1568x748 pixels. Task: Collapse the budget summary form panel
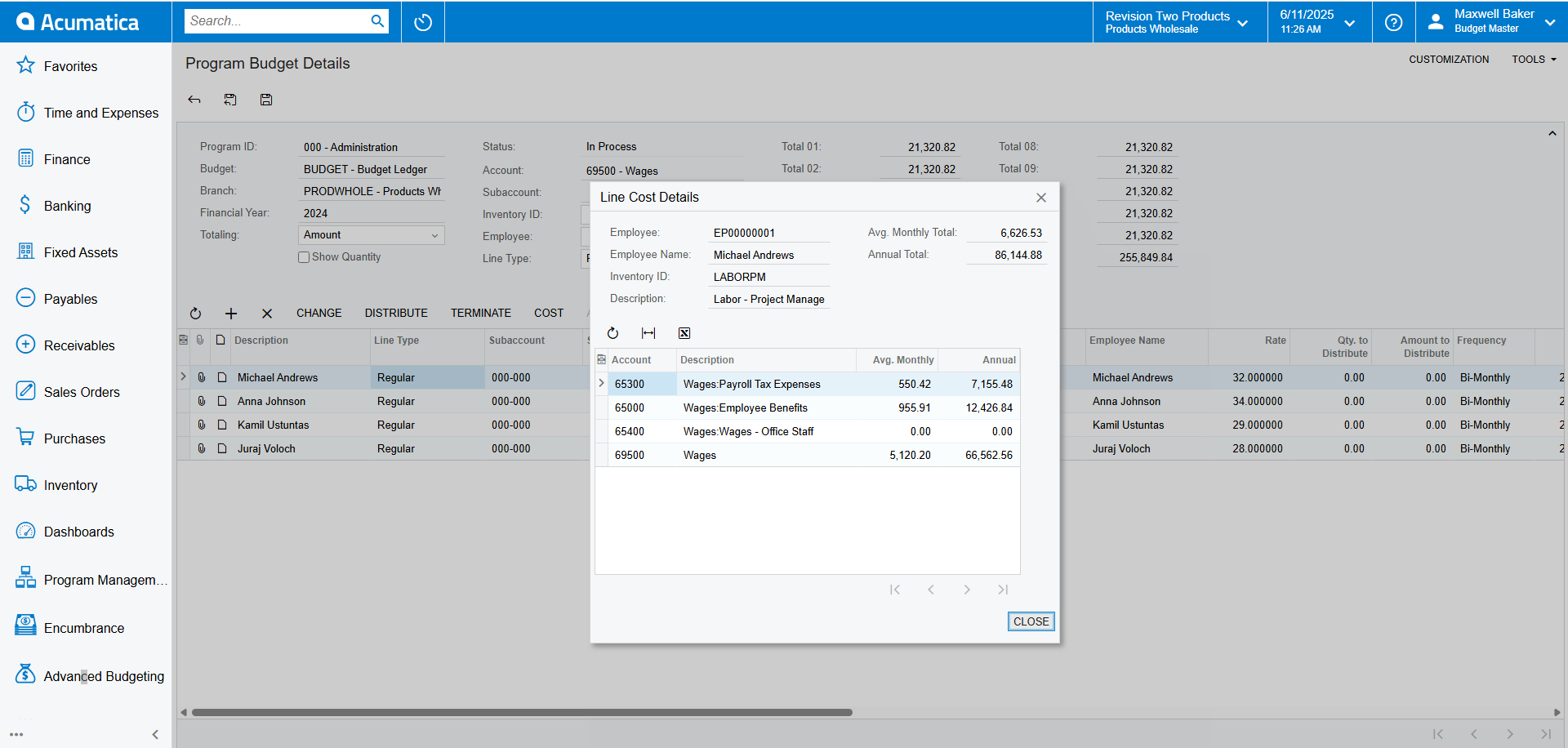coord(1552,133)
